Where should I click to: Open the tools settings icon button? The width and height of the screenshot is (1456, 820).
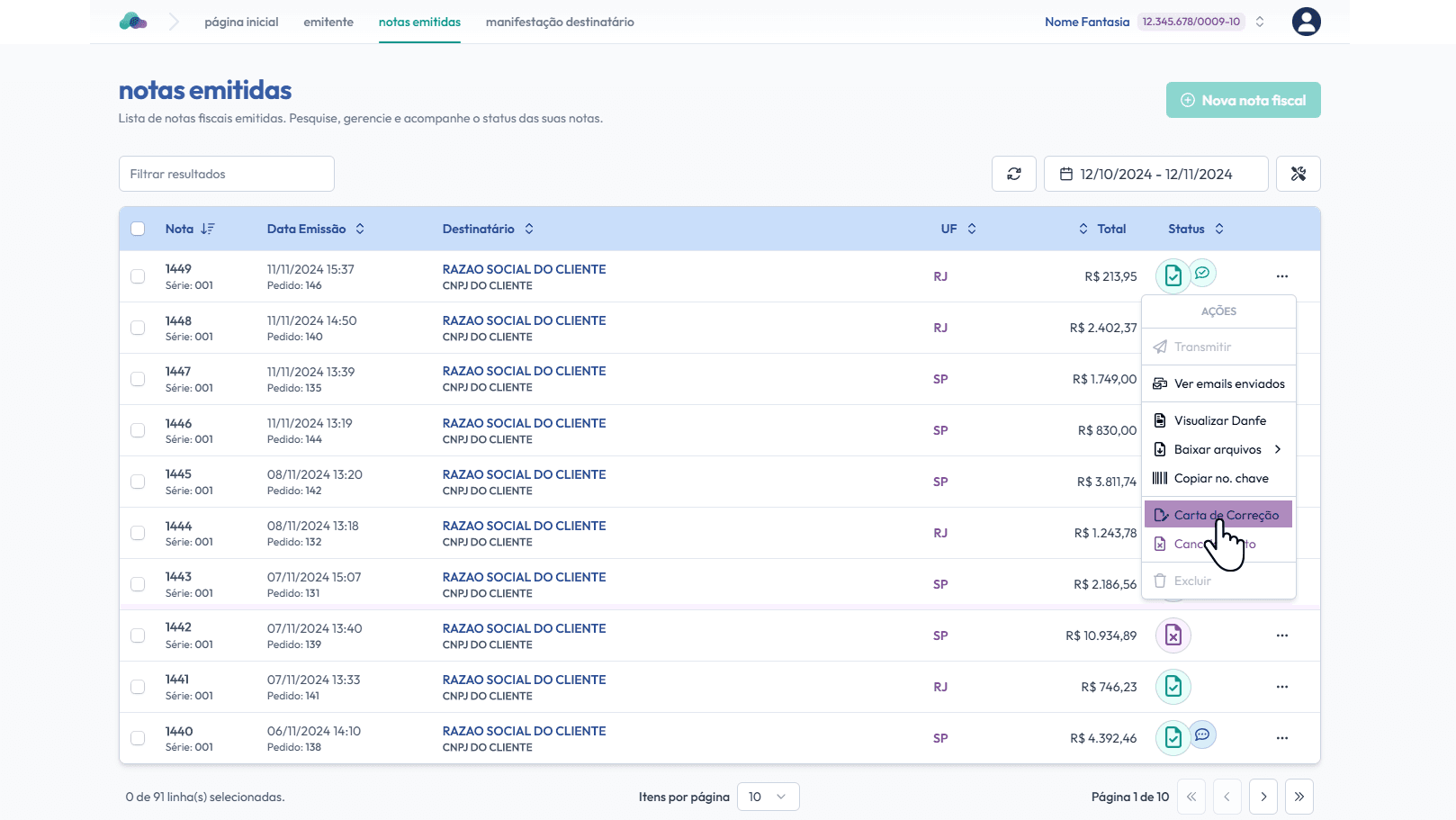1298,174
